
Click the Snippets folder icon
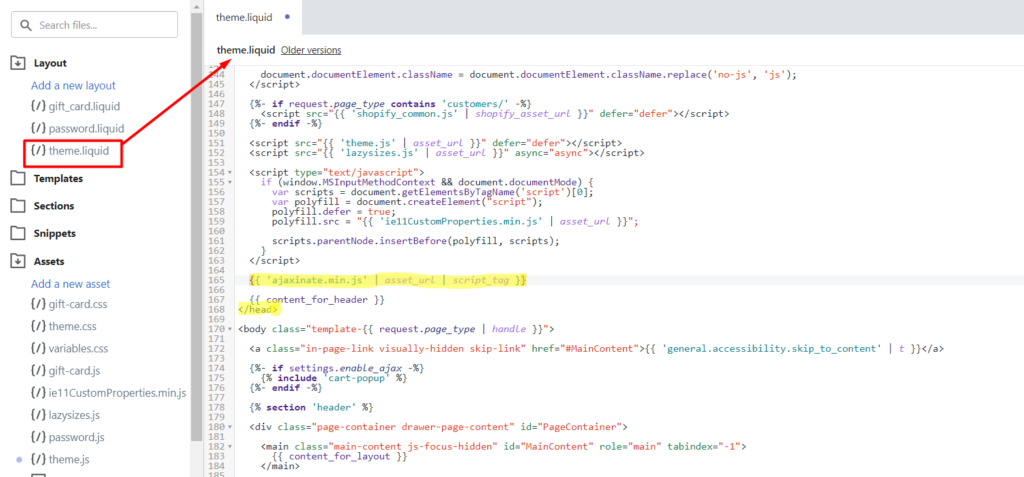18,233
